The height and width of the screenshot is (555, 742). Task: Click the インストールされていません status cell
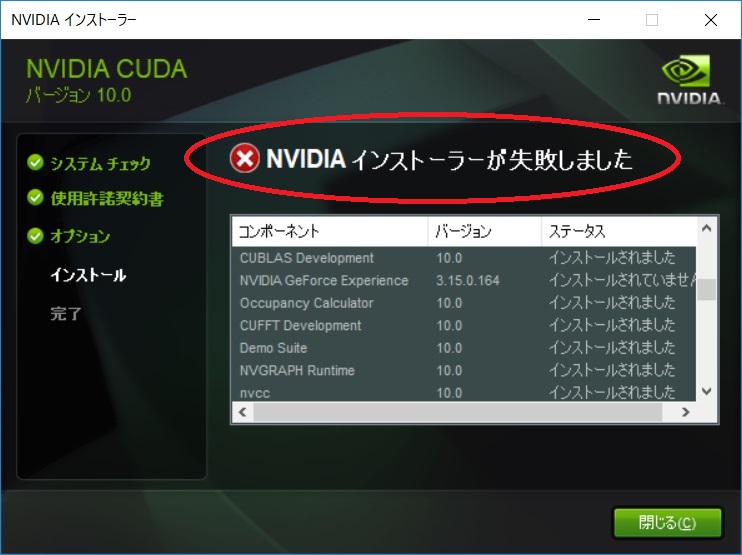point(622,281)
